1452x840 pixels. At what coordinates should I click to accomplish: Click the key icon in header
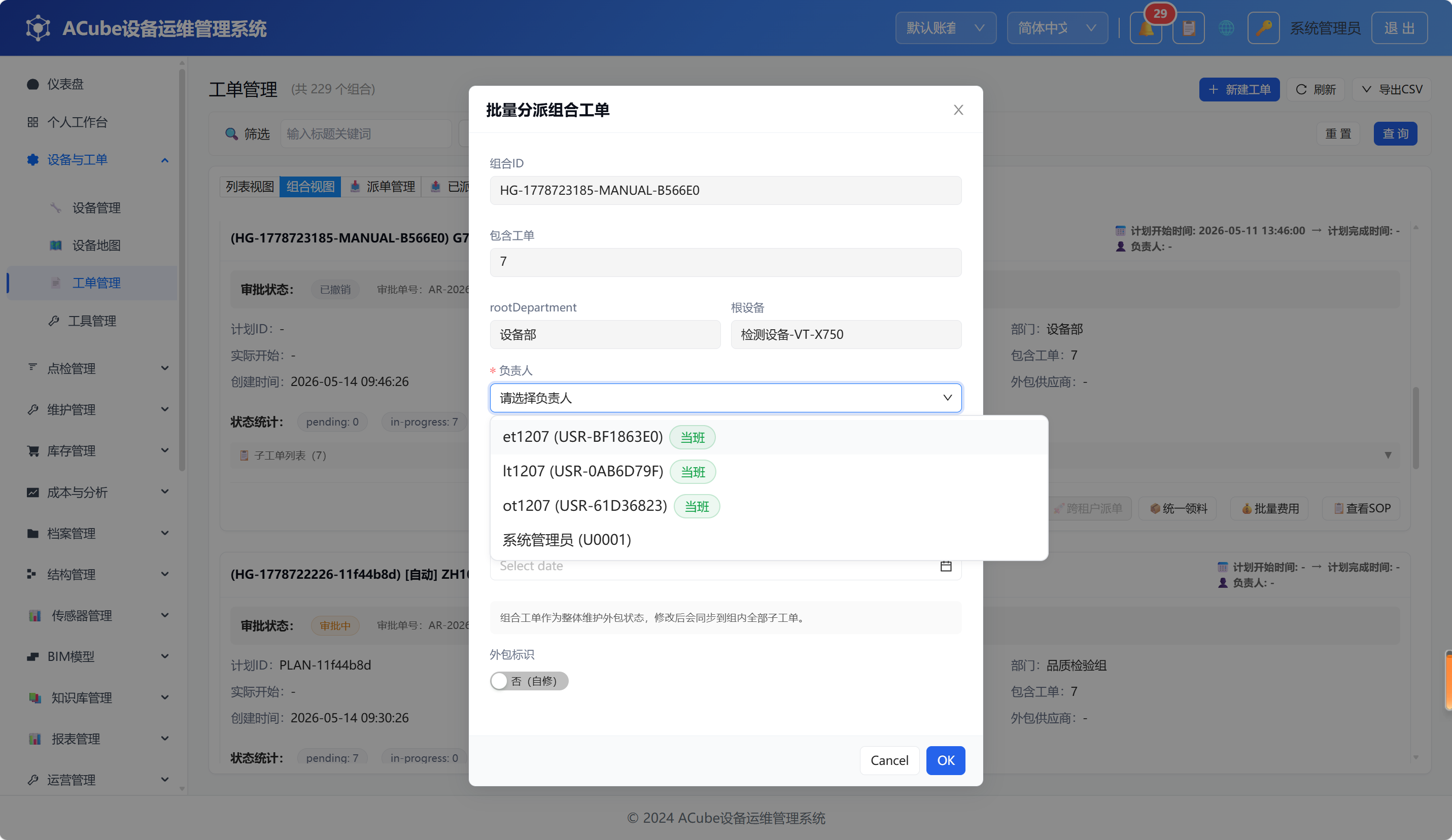[1263, 28]
